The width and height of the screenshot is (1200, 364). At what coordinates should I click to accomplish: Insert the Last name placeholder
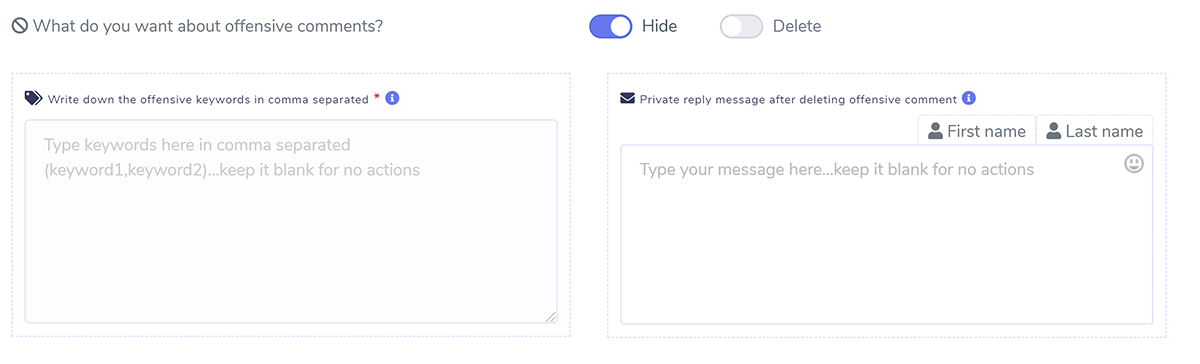1095,131
